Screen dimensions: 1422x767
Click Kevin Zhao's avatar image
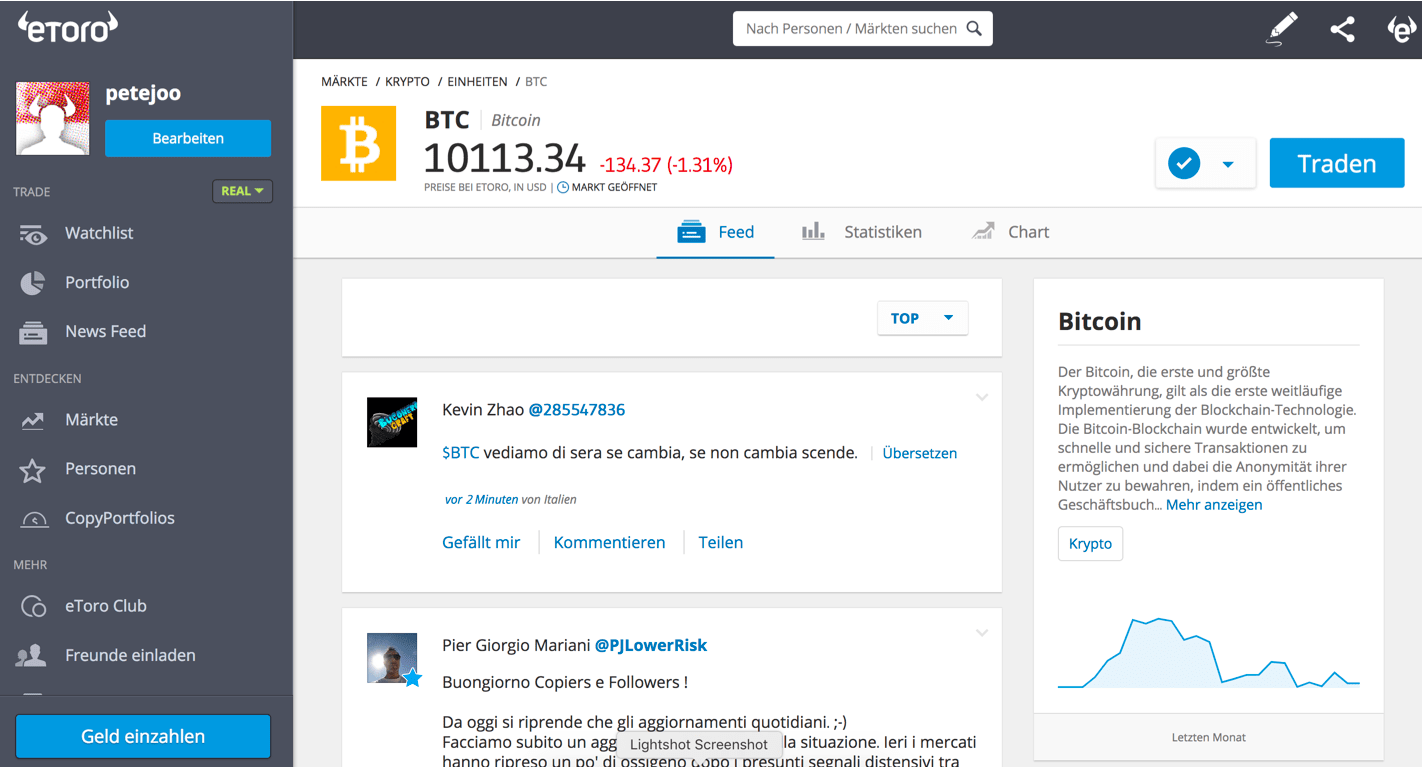(x=392, y=422)
